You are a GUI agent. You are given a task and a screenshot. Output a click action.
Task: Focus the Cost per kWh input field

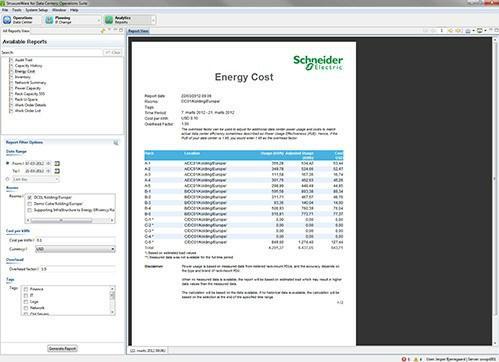click(75, 240)
